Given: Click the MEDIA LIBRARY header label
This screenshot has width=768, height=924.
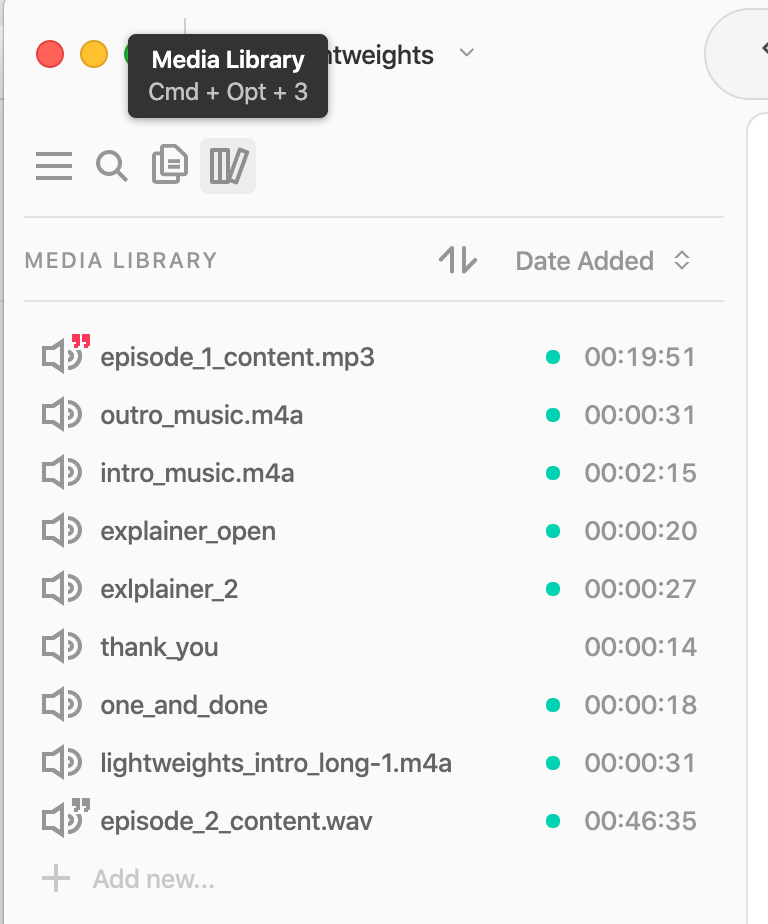Looking at the screenshot, I should [x=121, y=260].
